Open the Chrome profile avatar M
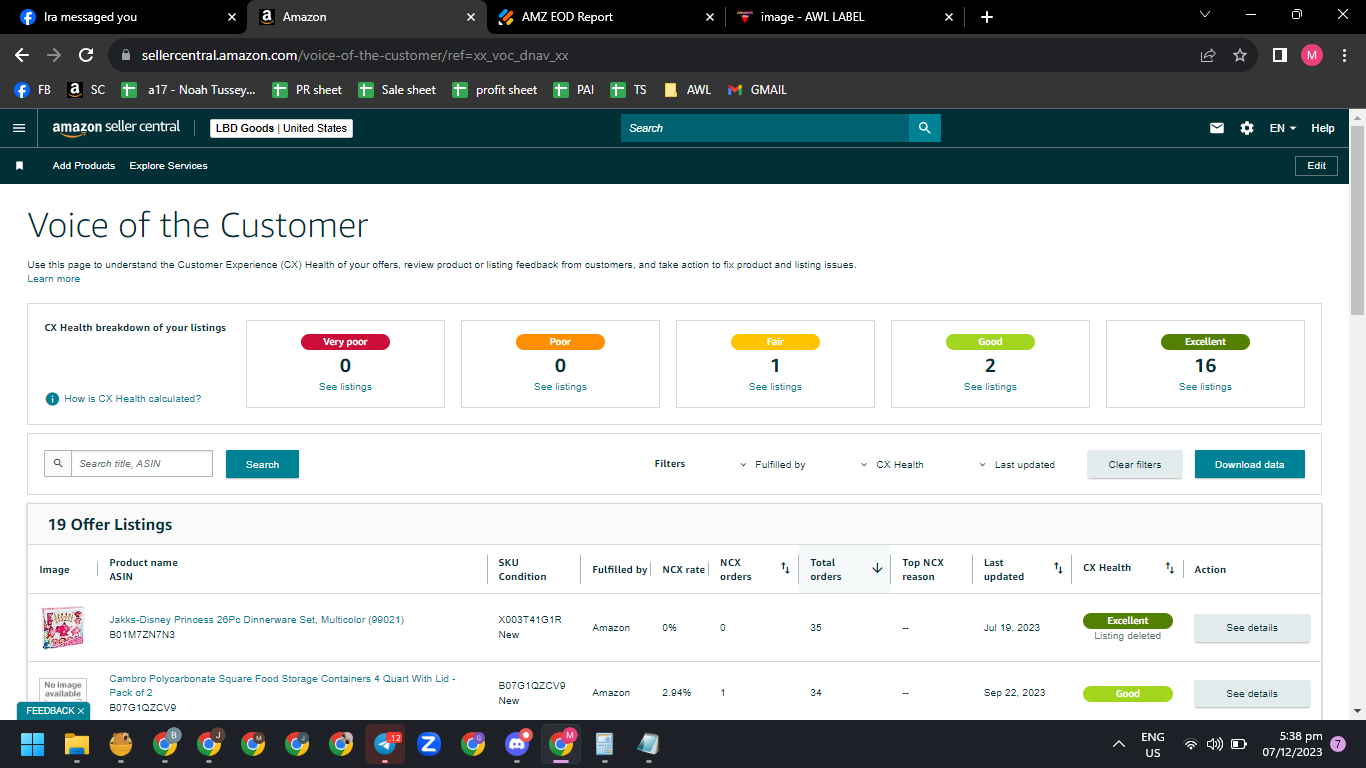The width and height of the screenshot is (1366, 768). pos(1312,55)
